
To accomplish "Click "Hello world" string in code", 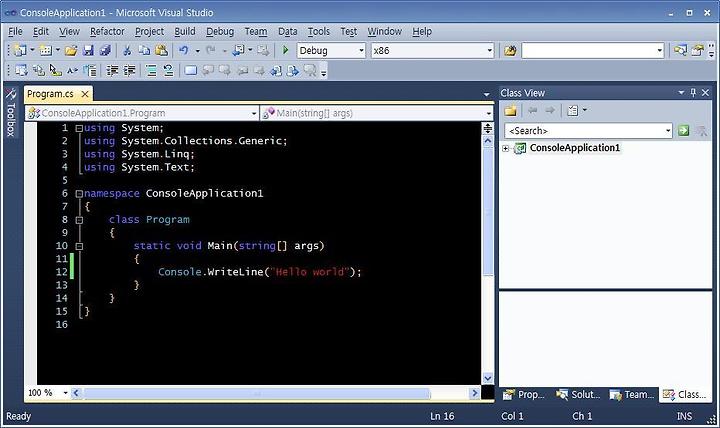I will pyautogui.click(x=310, y=272).
